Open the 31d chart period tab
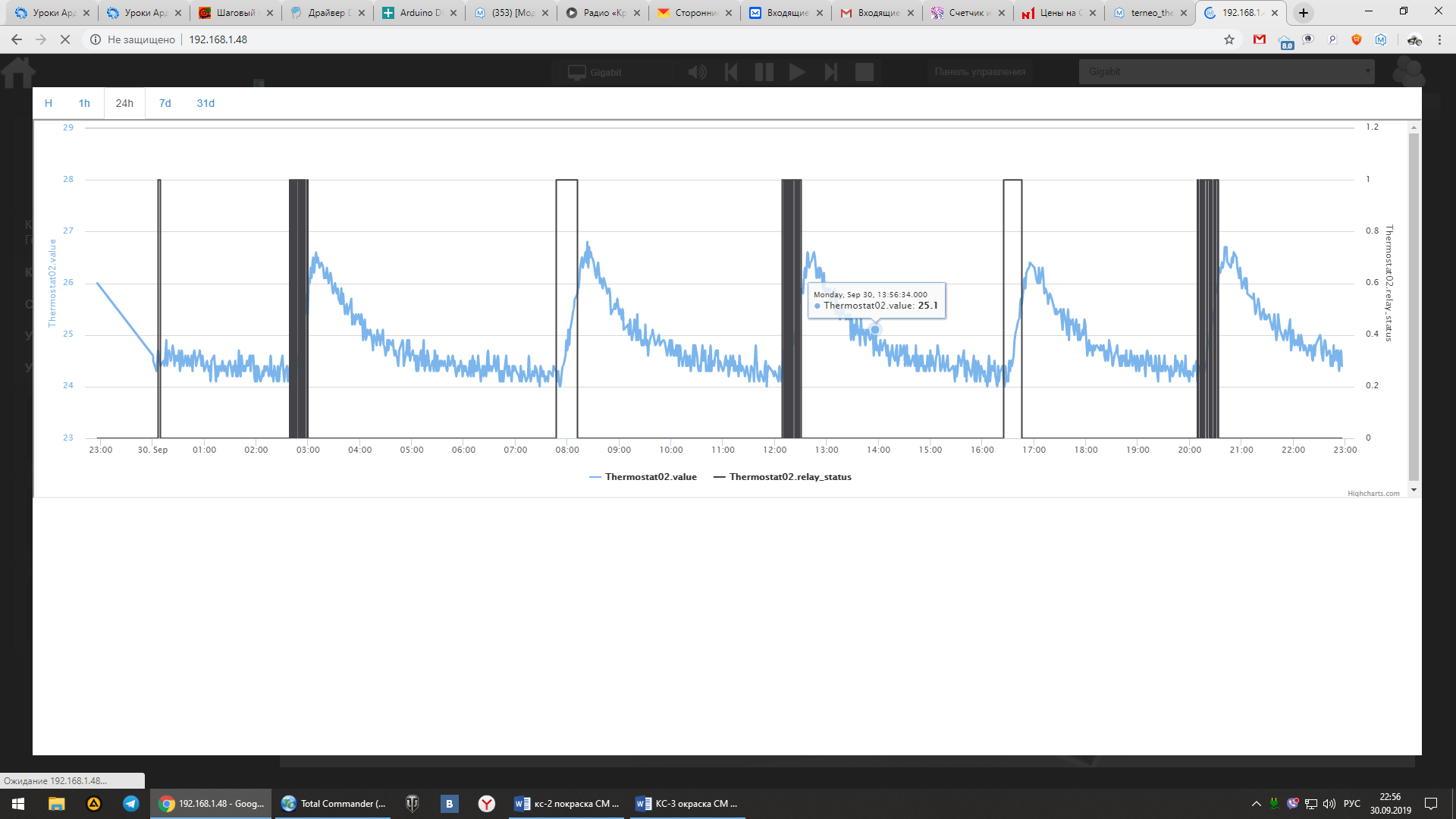Viewport: 1456px width, 819px height. 206,103
